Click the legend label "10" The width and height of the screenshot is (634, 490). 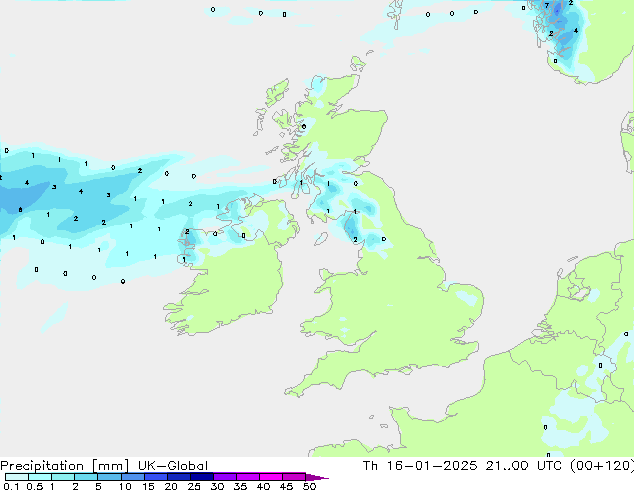(x=125, y=486)
